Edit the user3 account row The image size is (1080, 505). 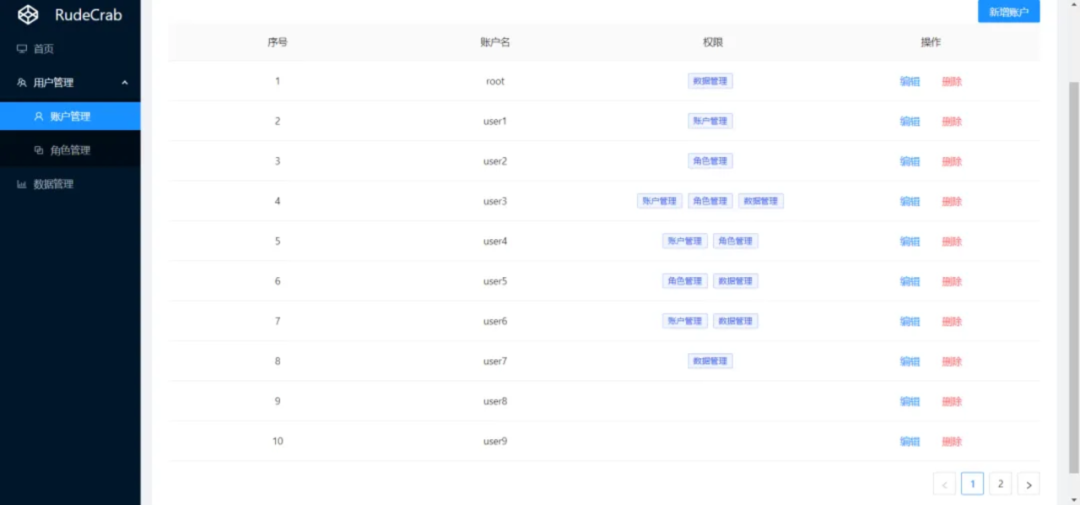coord(909,201)
